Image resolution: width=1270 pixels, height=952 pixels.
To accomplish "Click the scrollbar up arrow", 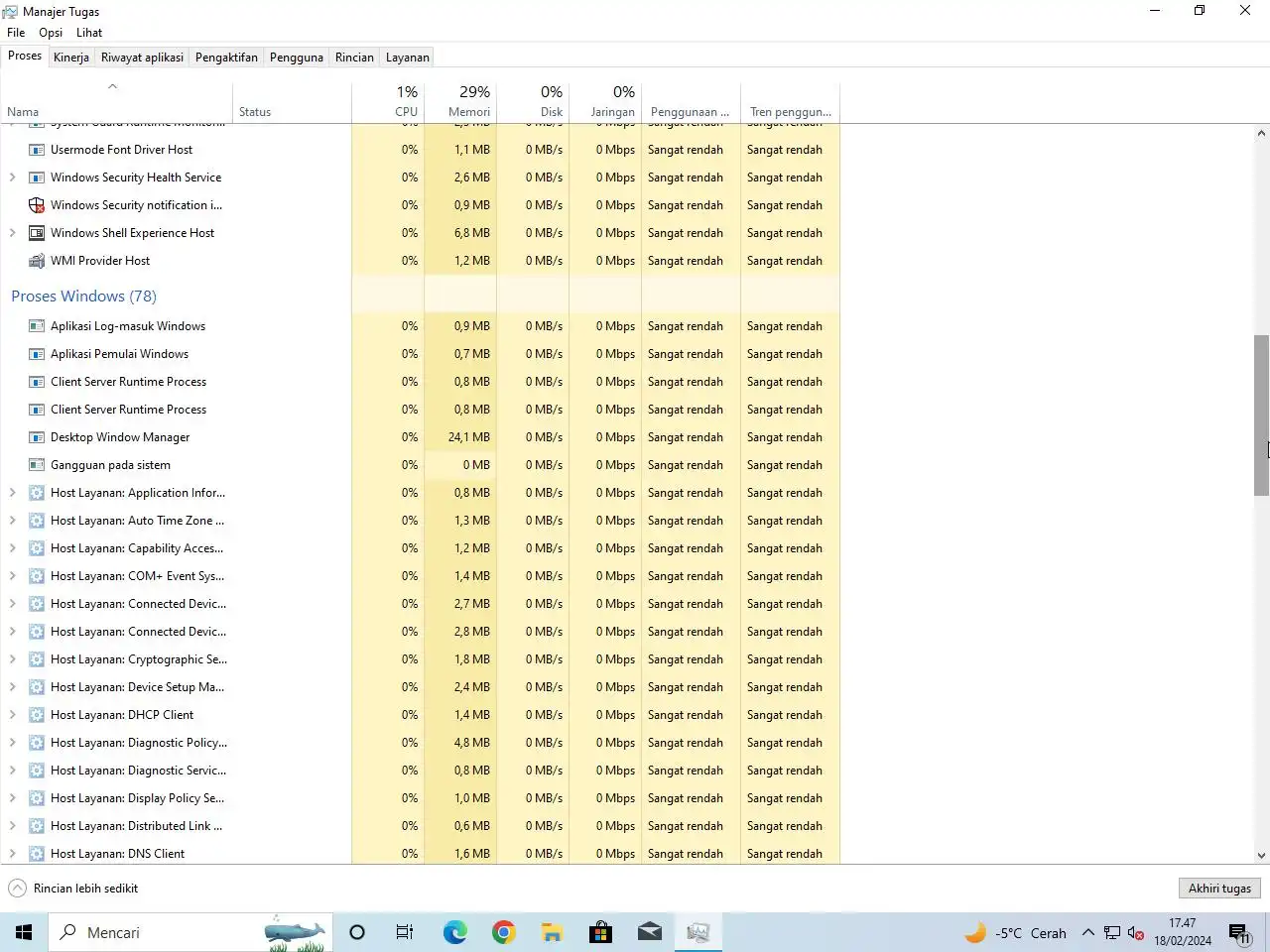I will [1261, 133].
